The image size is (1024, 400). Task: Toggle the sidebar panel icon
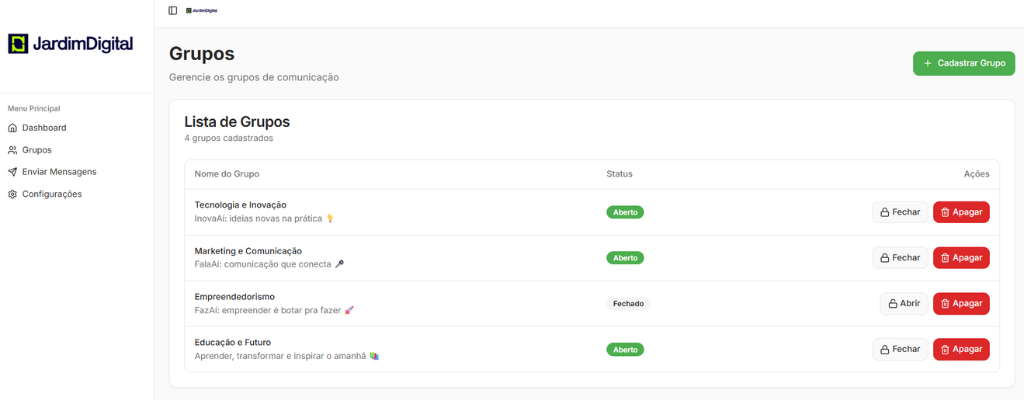point(173,10)
